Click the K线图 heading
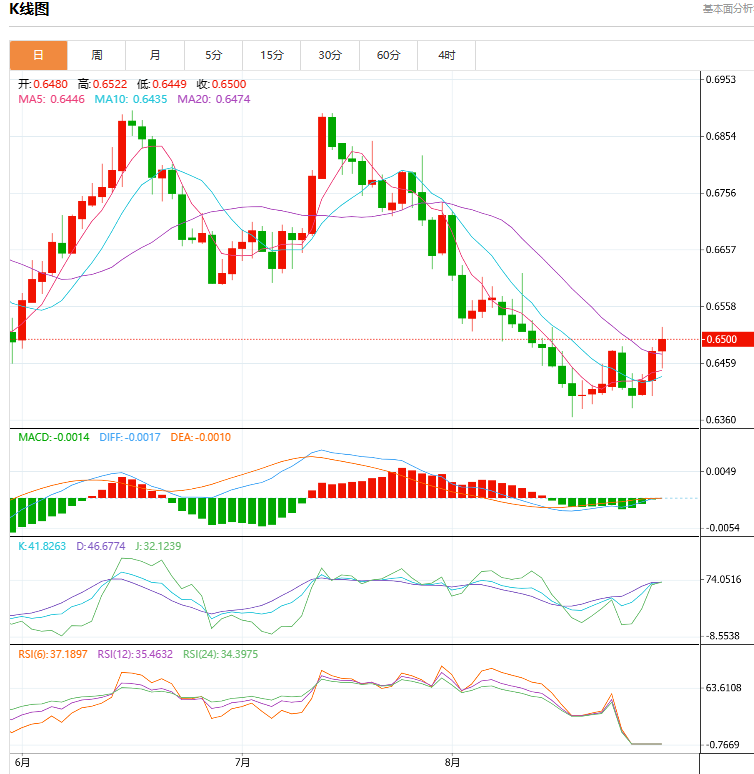The height and width of the screenshot is (774, 754). coord(29,9)
